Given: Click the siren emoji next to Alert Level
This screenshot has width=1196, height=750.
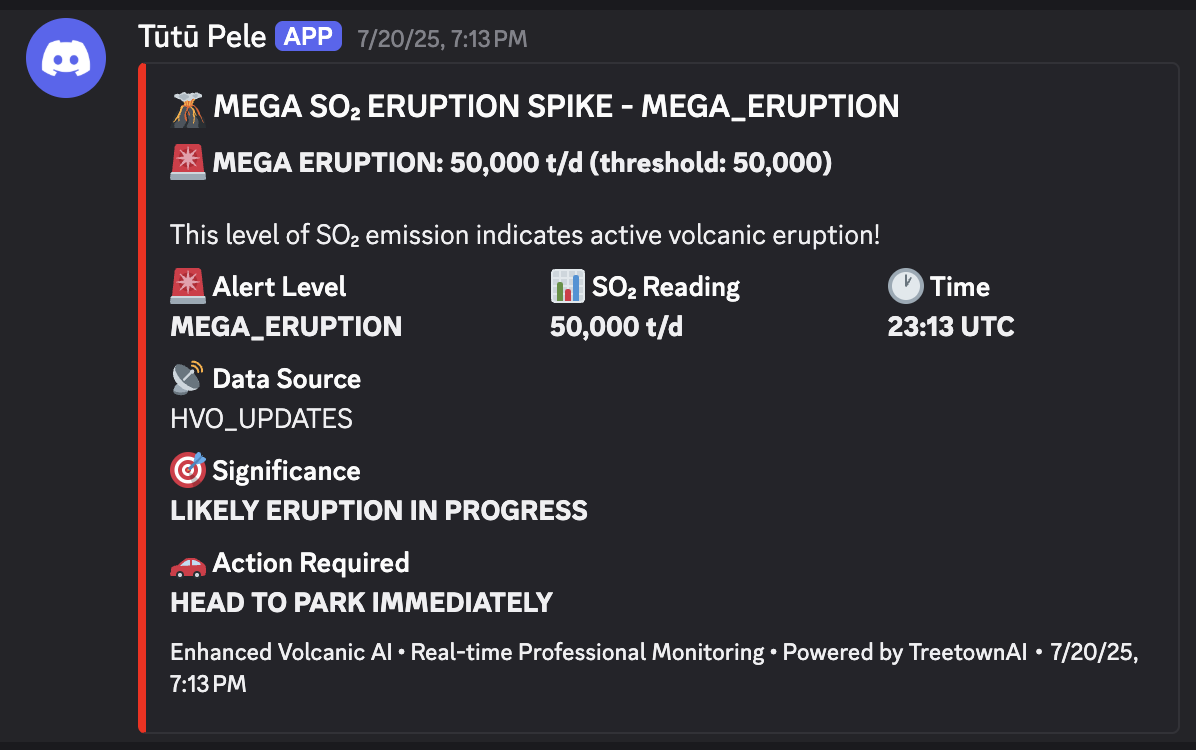Looking at the screenshot, I should [188, 287].
